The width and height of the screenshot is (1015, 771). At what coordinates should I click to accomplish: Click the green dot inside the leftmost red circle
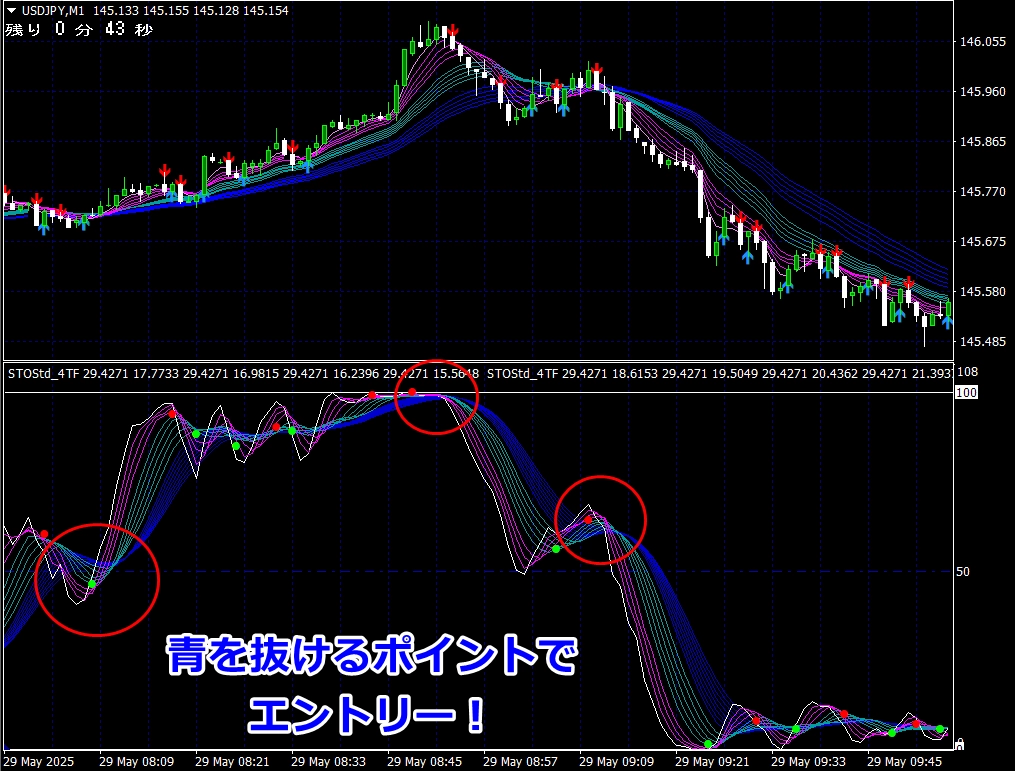91,584
